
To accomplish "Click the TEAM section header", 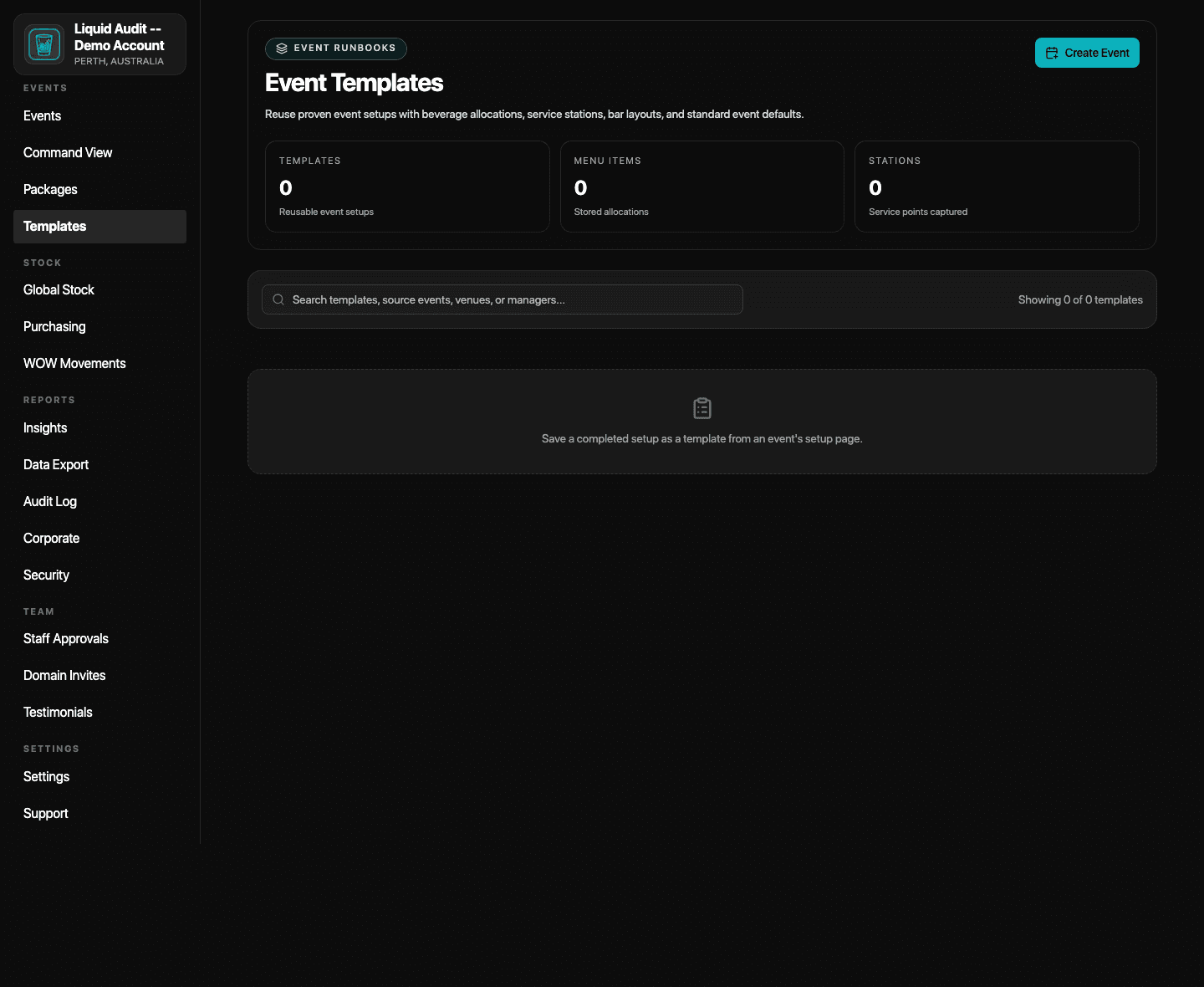I will [38, 611].
